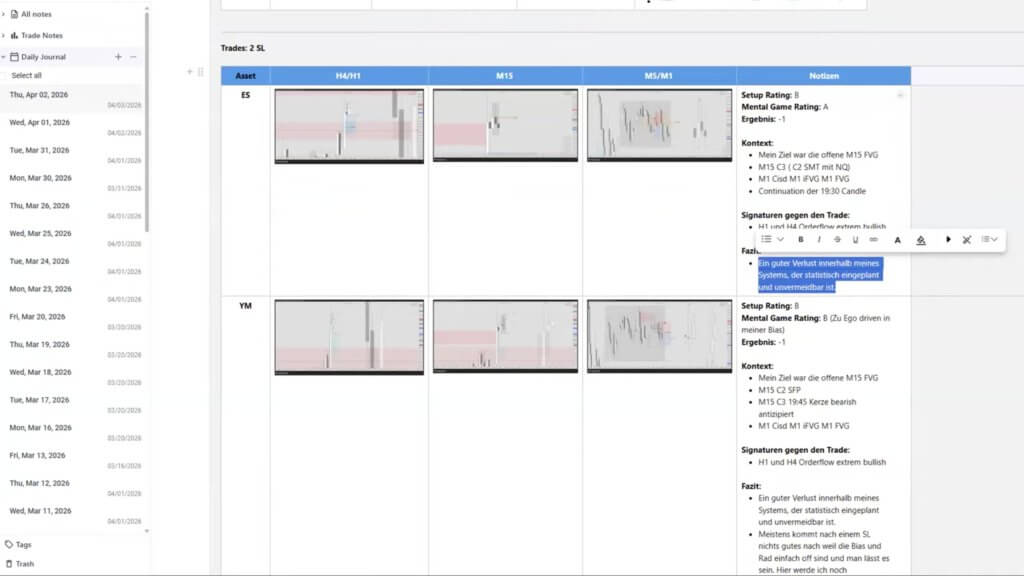The image size is (1024, 576).
Task: Add a block with the plus handle
Action: (190, 72)
